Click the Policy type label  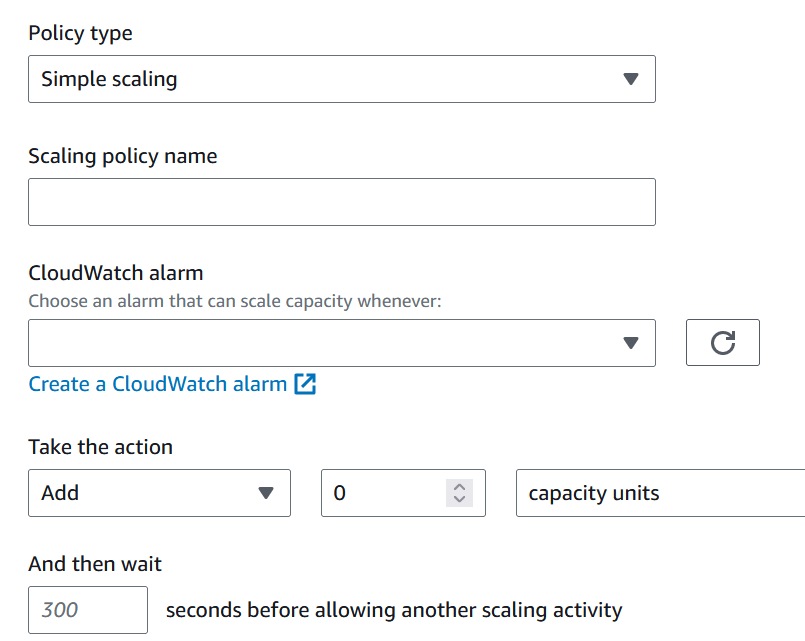click(x=80, y=33)
